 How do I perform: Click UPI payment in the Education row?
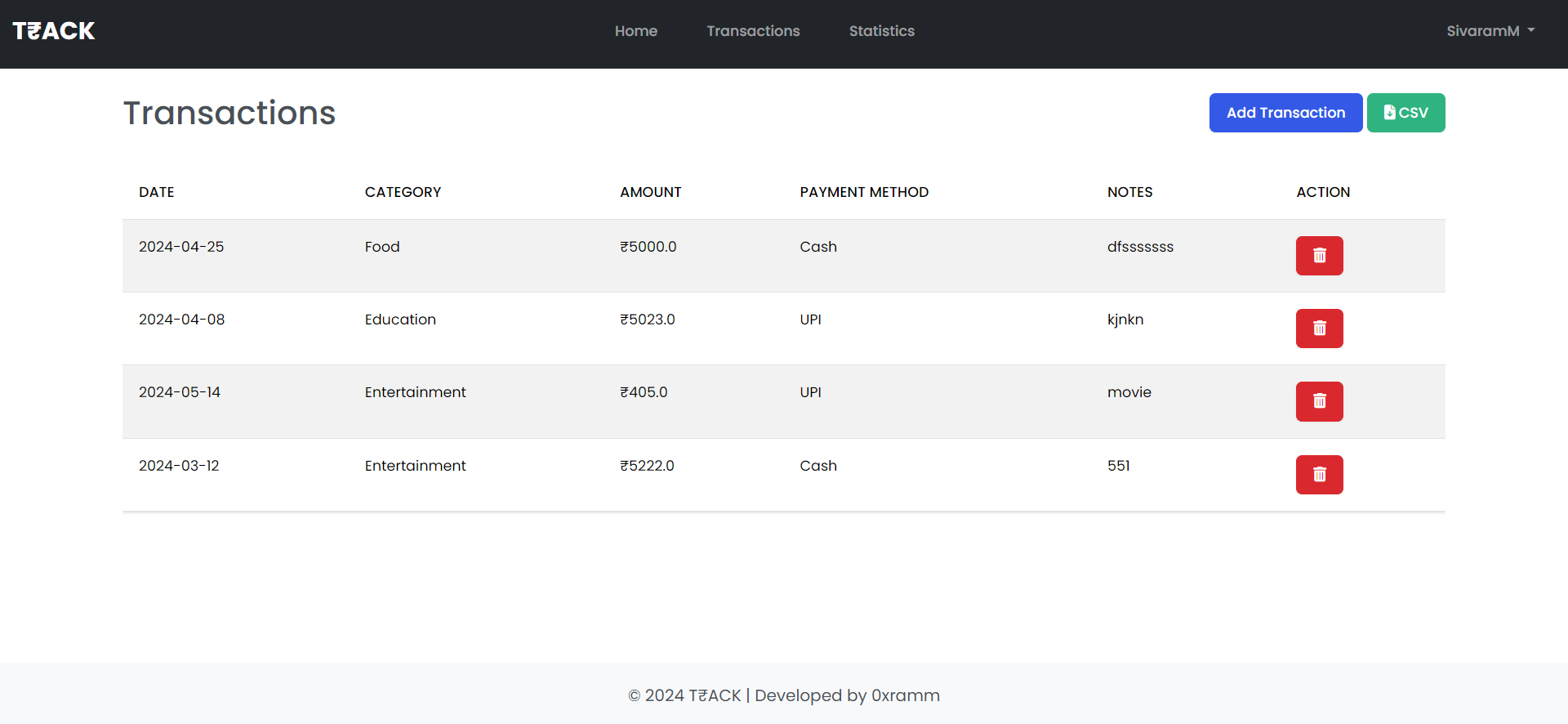(811, 320)
